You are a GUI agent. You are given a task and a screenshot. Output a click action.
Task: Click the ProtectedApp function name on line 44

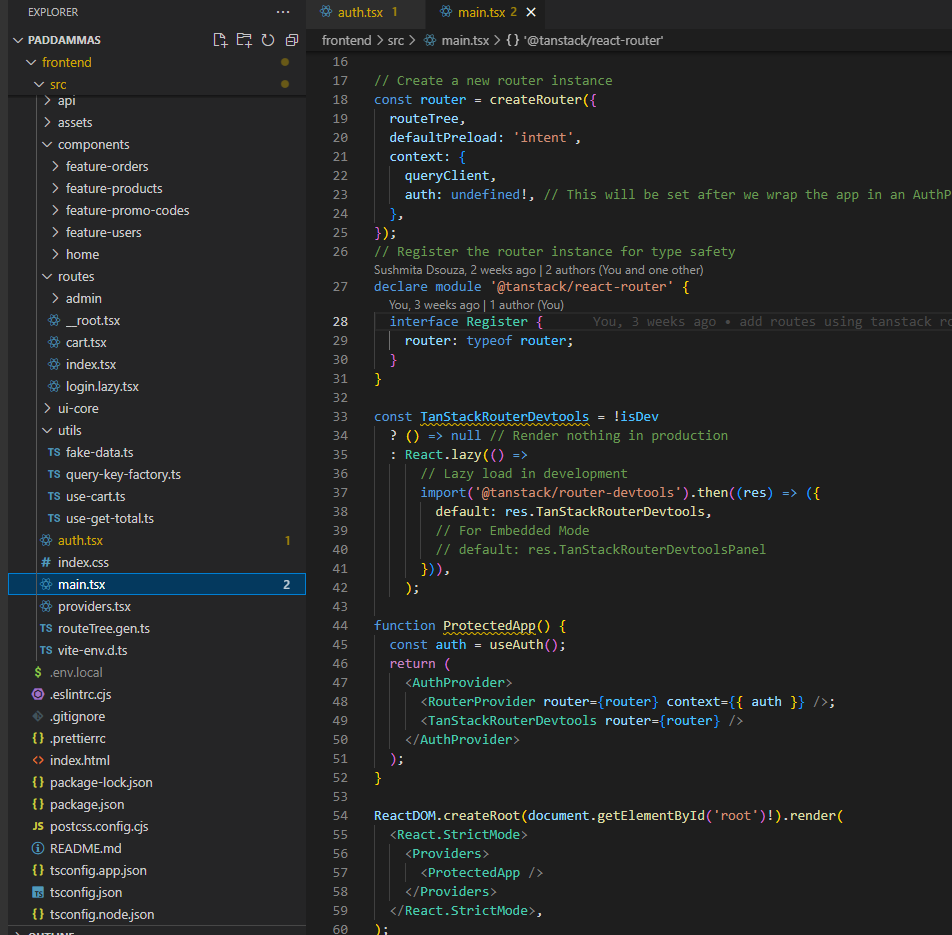(489, 625)
